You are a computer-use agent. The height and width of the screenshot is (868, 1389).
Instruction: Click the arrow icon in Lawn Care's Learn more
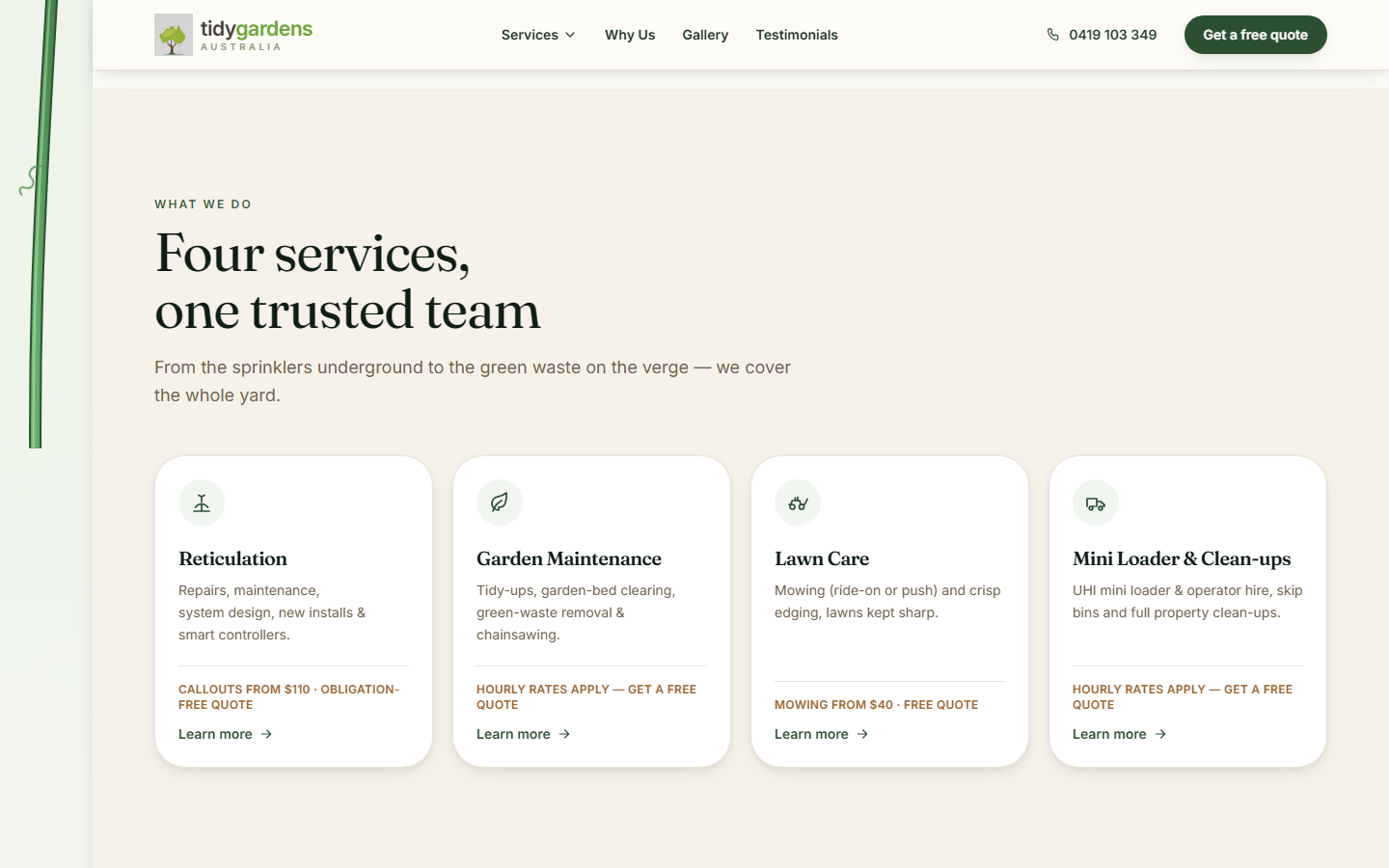862,734
